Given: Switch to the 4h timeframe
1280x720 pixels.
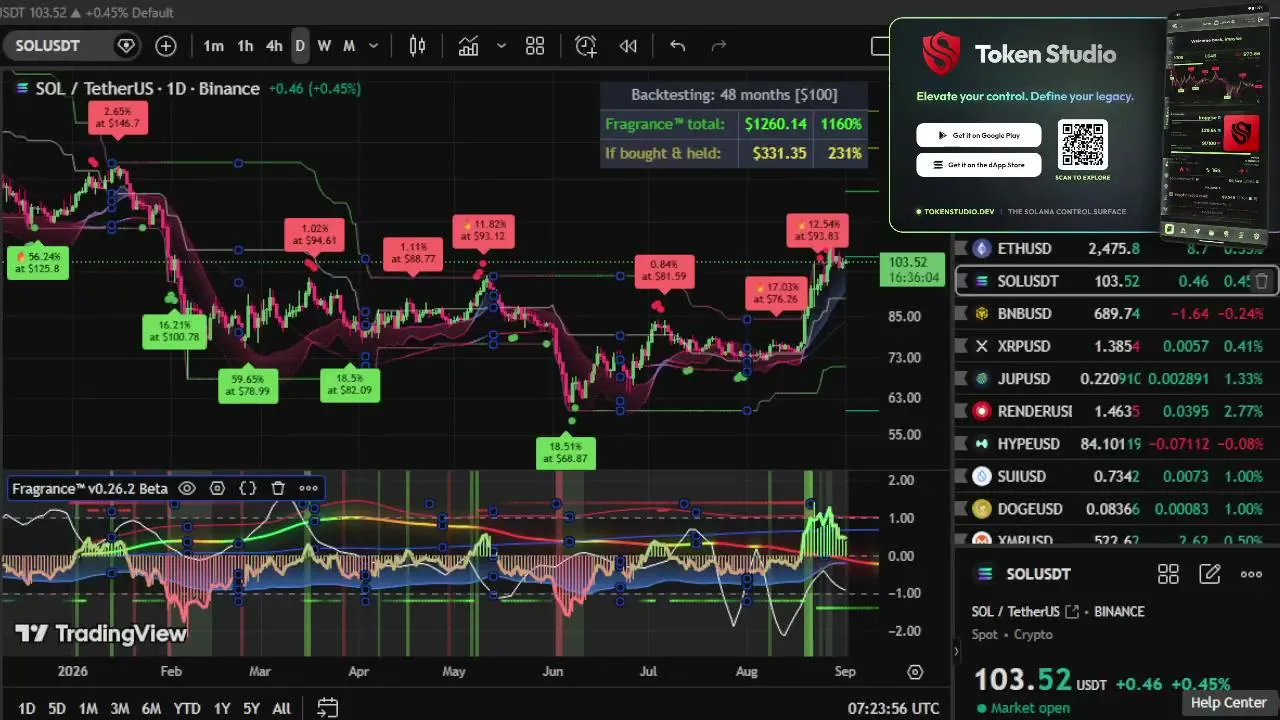Looking at the screenshot, I should tap(274, 46).
